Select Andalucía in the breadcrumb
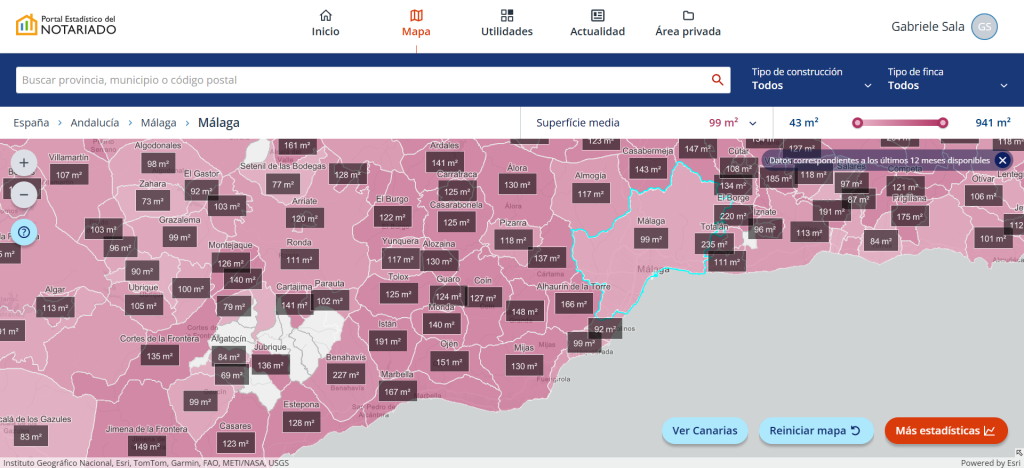Screen dimensions: 1024x468 pyautogui.click(x=94, y=123)
